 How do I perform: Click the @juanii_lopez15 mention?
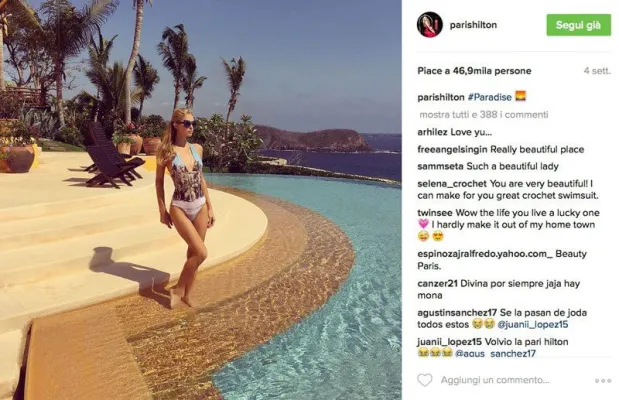[533, 325]
